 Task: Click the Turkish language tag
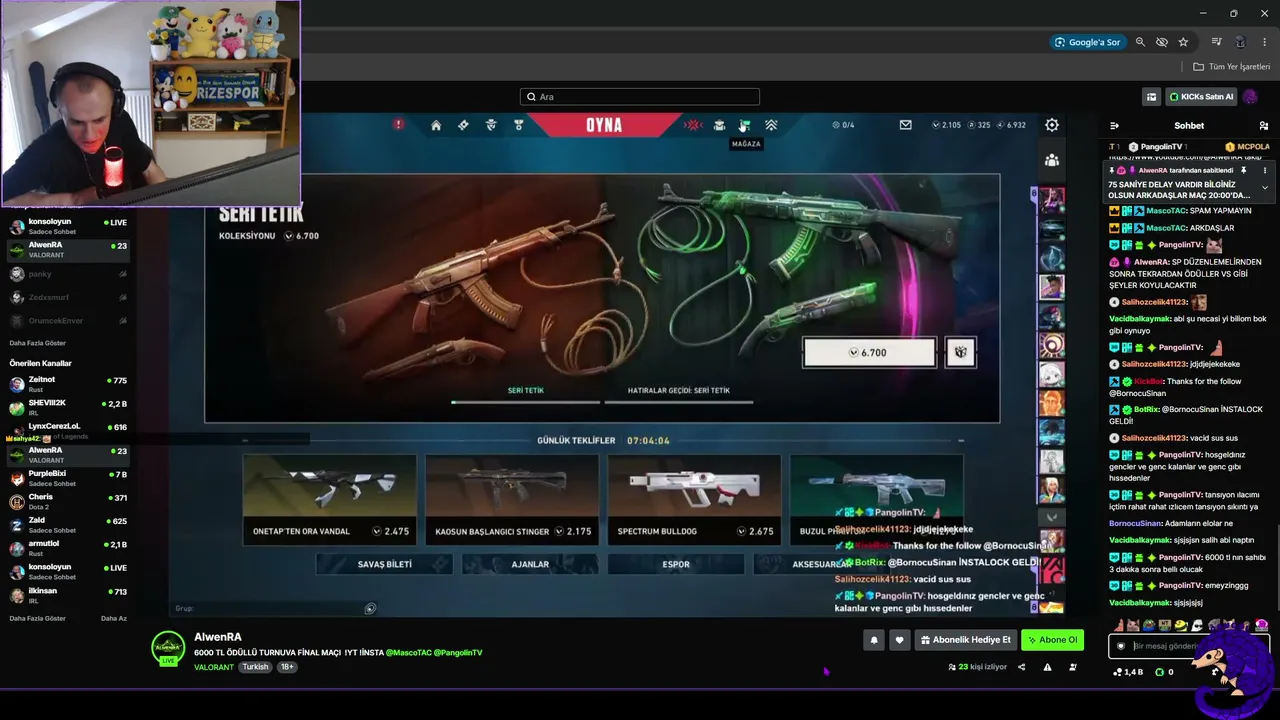pos(255,667)
